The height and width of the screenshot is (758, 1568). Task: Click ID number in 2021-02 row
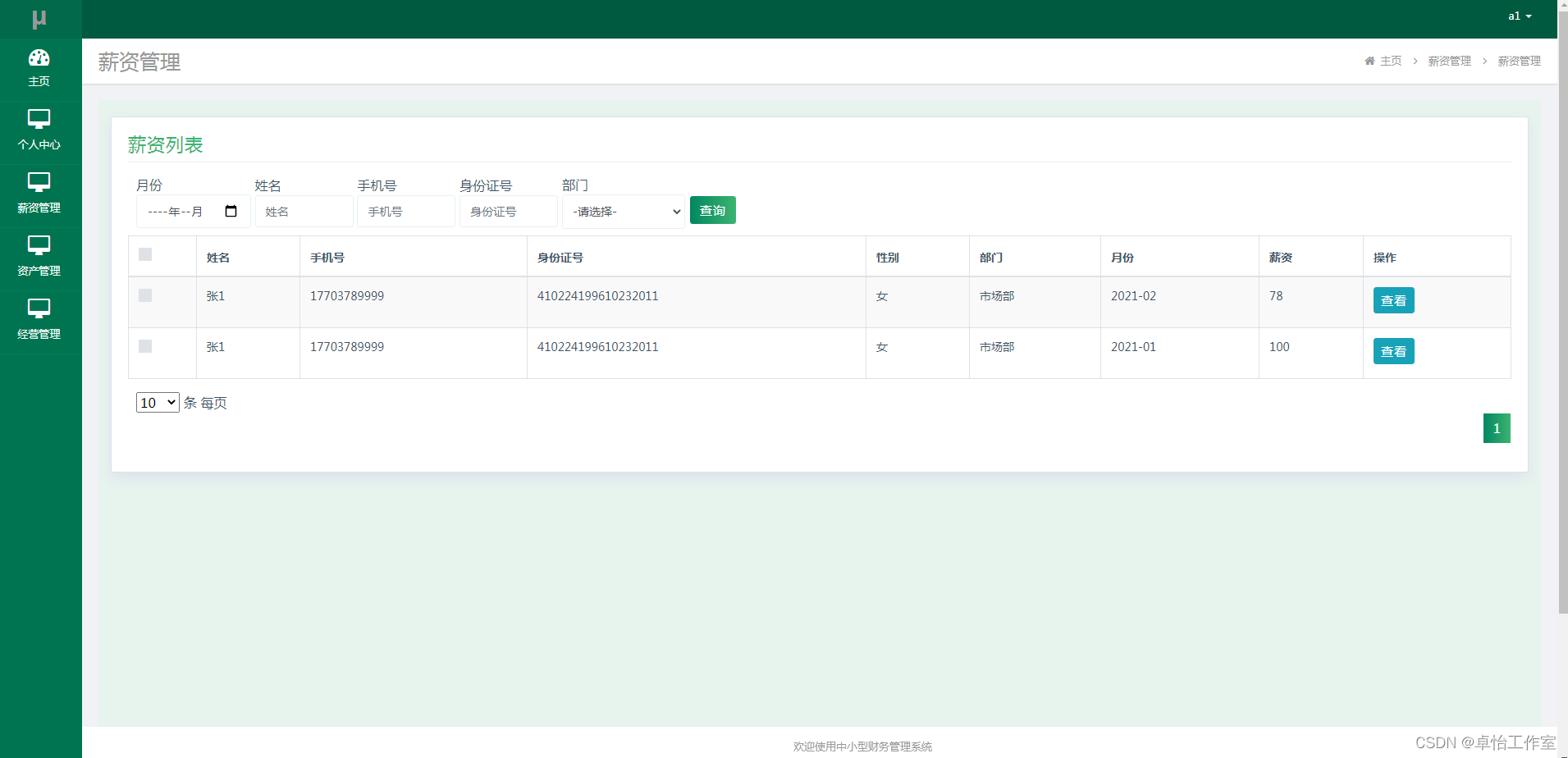pyautogui.click(x=597, y=296)
